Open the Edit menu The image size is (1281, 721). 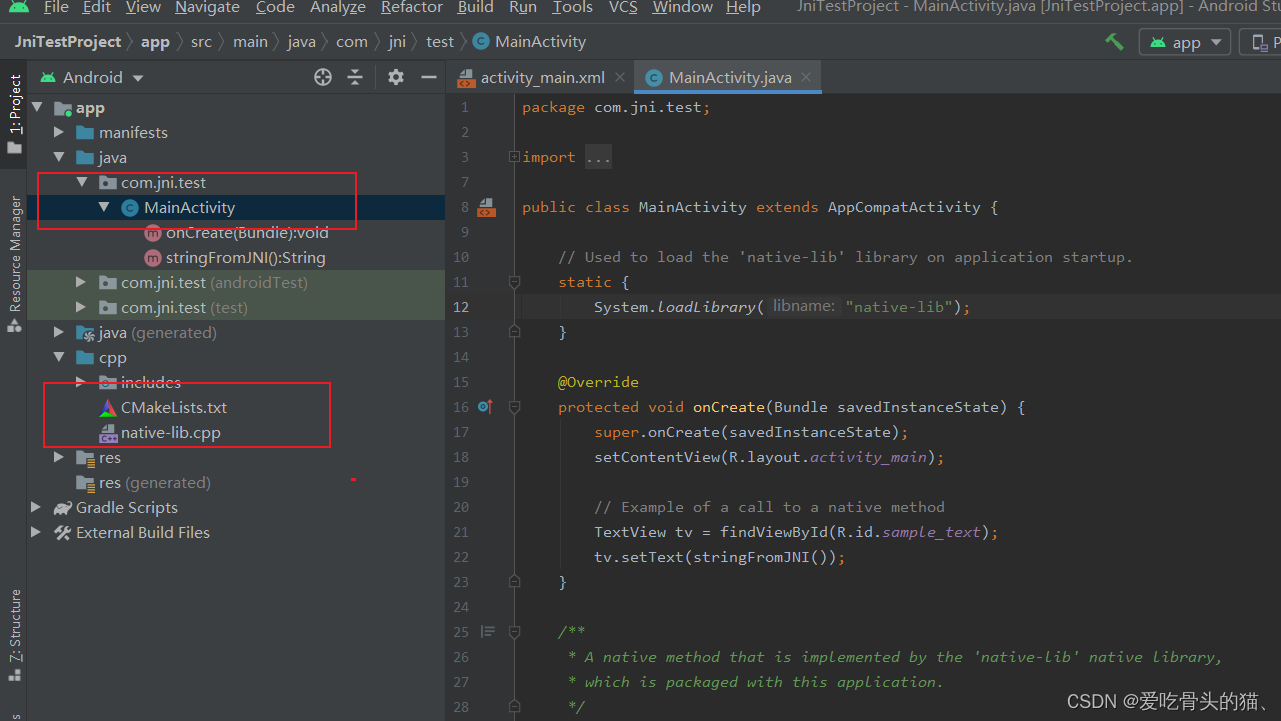[x=97, y=7]
